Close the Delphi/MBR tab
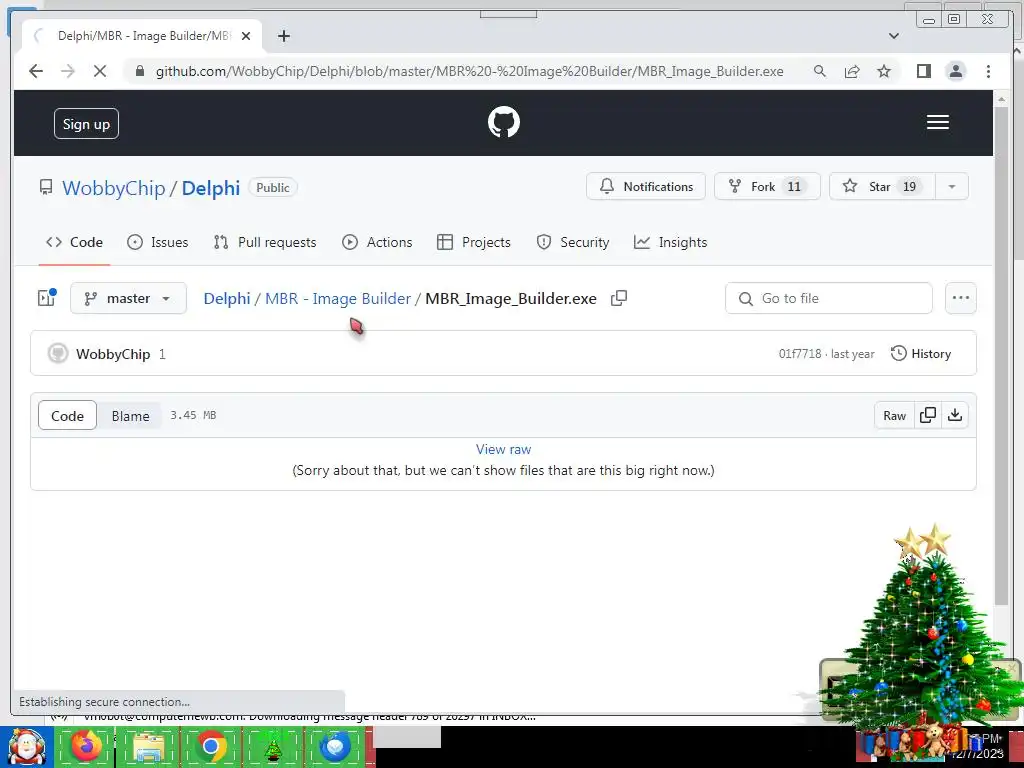The image size is (1024, 768). (246, 36)
